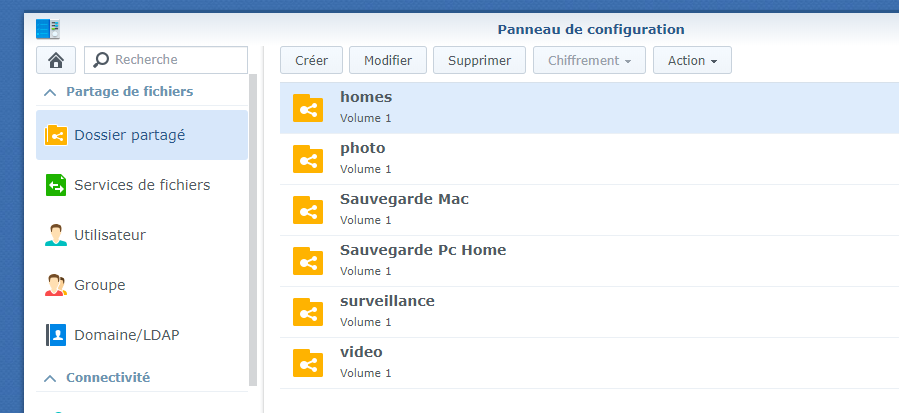This screenshot has width=899, height=413.
Task: Click the Sauvegarde Pc Home folder icon
Action: (x=308, y=261)
